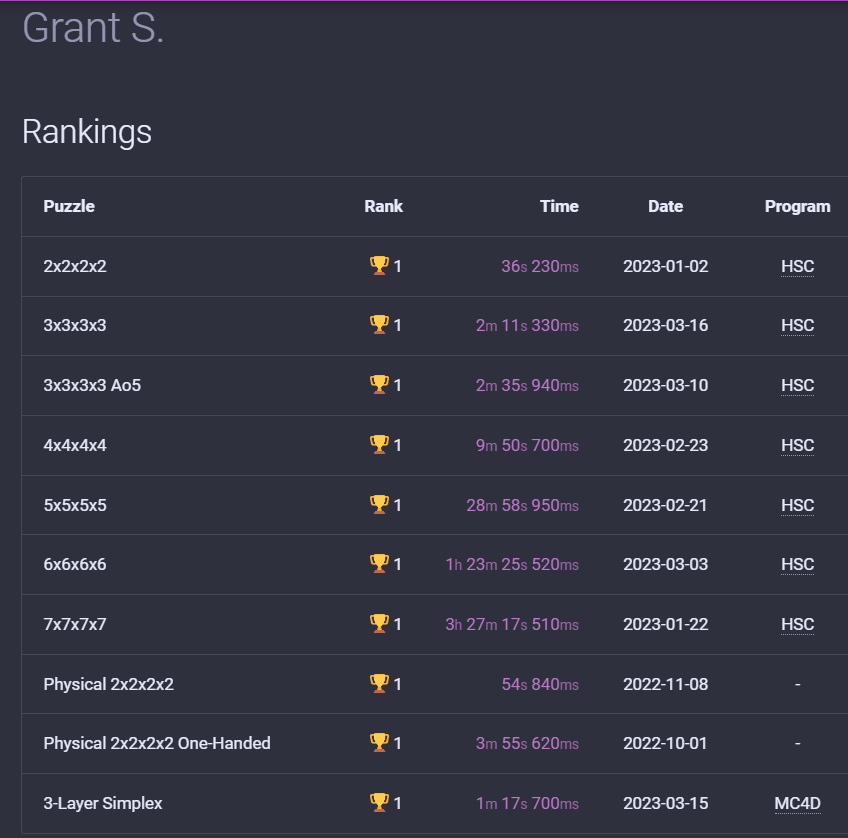Click the date 2023-01-02

[x=665, y=267]
